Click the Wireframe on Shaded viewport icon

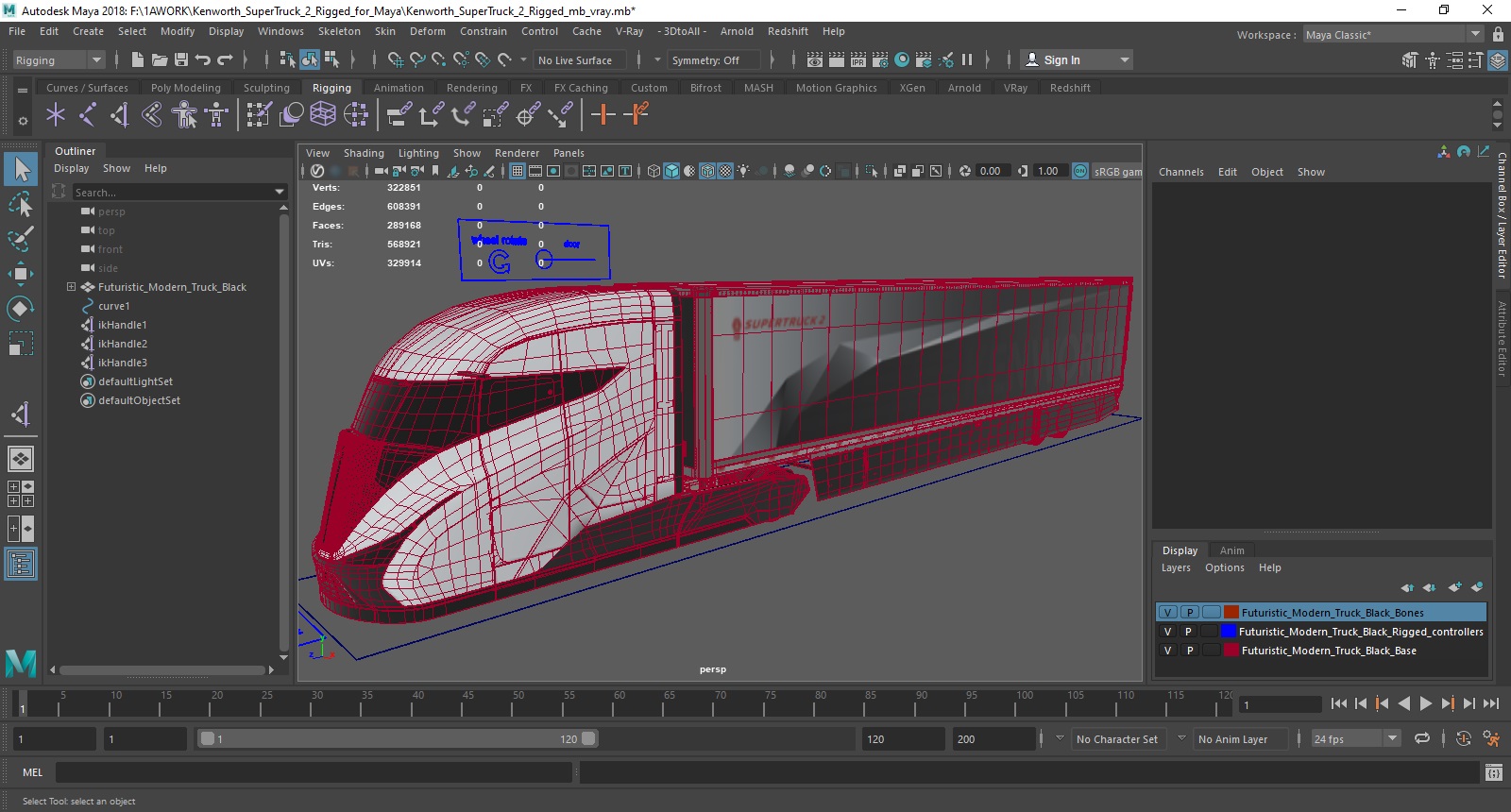pos(707,171)
